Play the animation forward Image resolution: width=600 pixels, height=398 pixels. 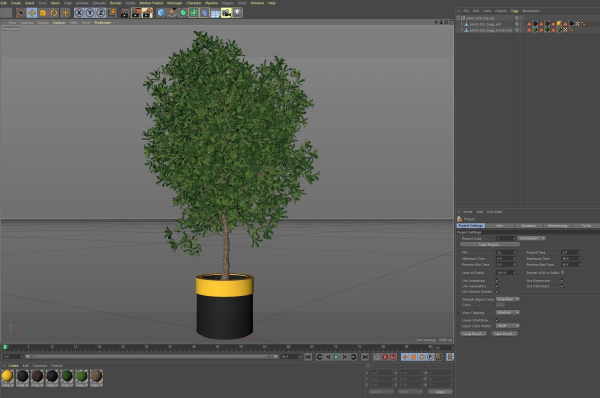[x=336, y=357]
